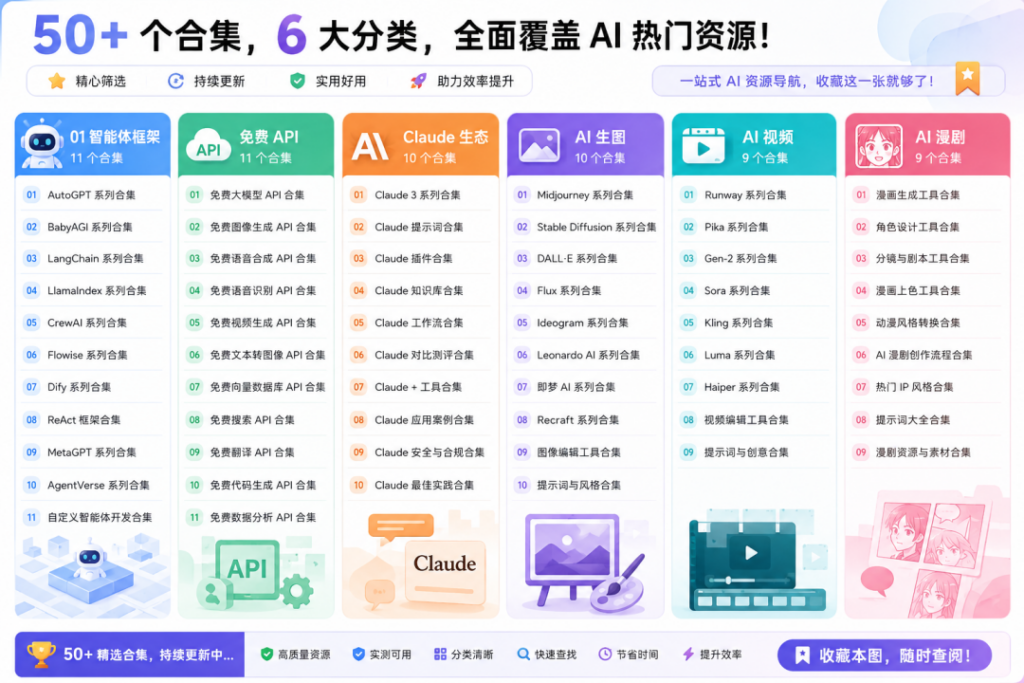This screenshot has width=1024, height=683.
Task: Select MetaGPT 系列合集 entry
Action: 92,453
